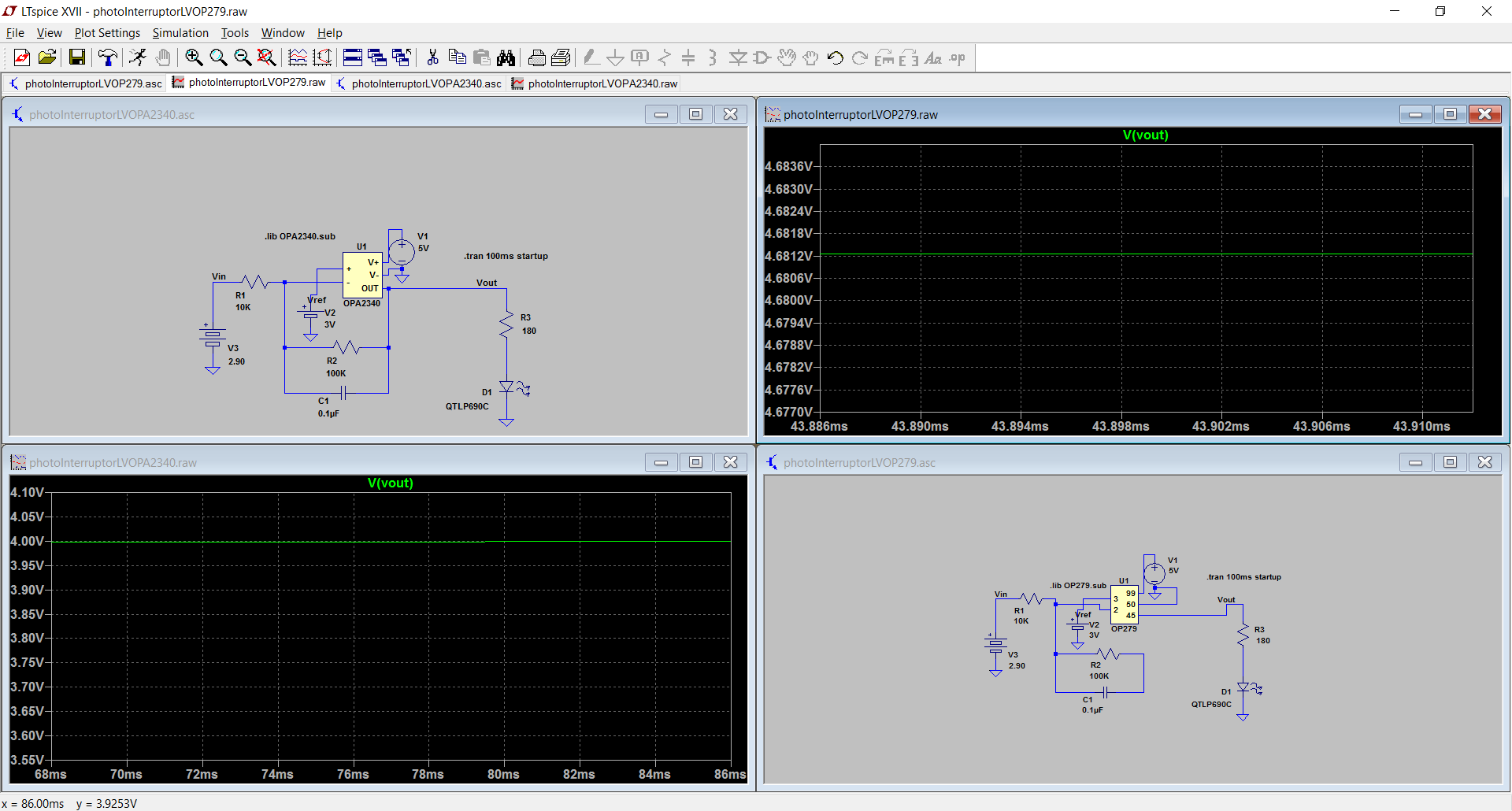This screenshot has width=1512, height=811.
Task: Open the View menu
Action: point(49,33)
